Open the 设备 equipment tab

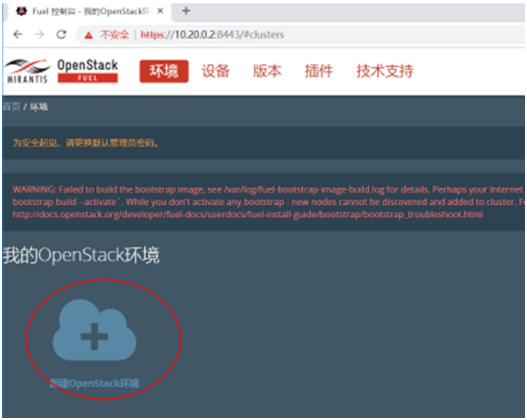pyautogui.click(x=215, y=71)
